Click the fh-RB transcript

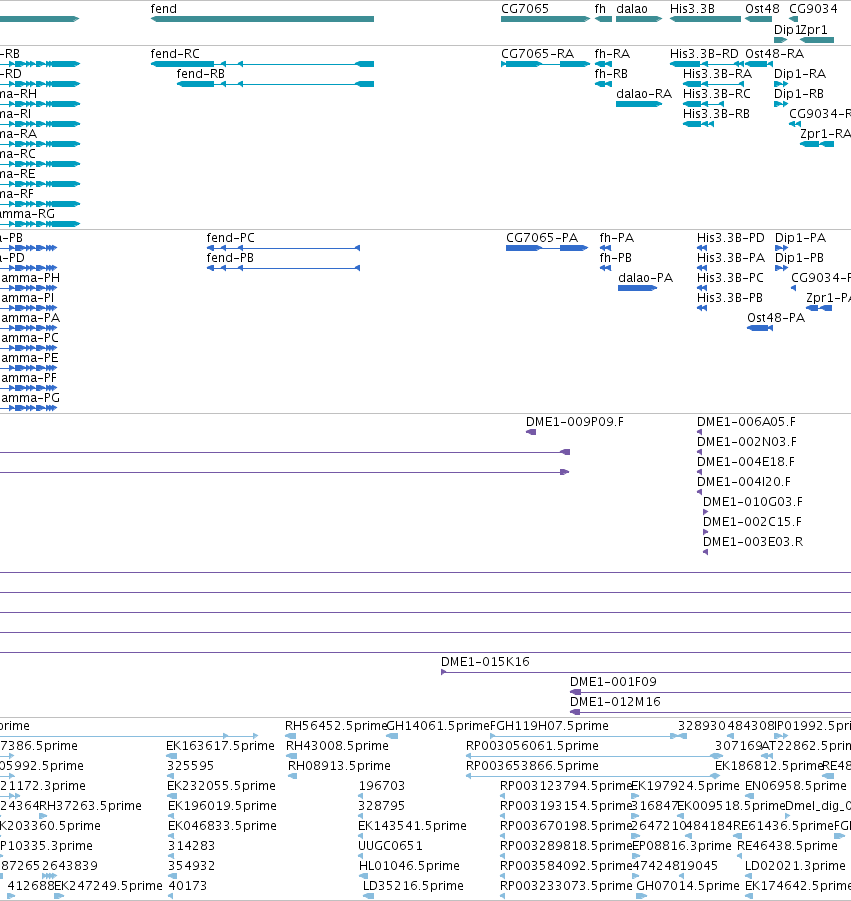coord(603,84)
